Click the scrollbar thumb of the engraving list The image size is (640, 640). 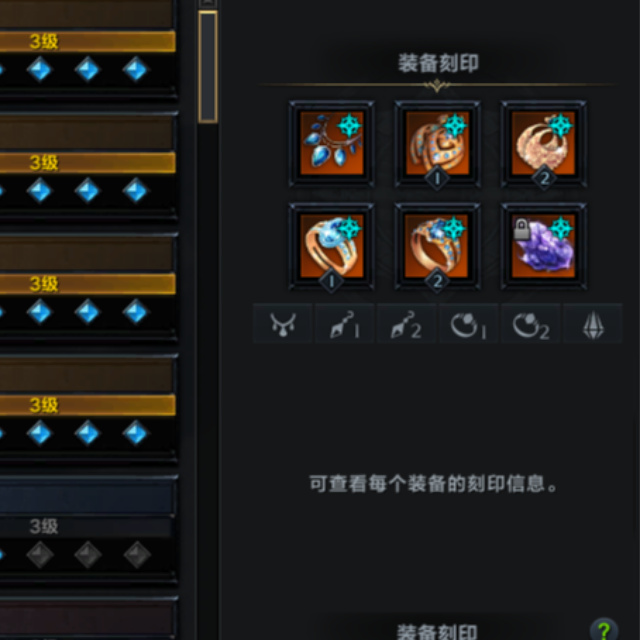208,67
